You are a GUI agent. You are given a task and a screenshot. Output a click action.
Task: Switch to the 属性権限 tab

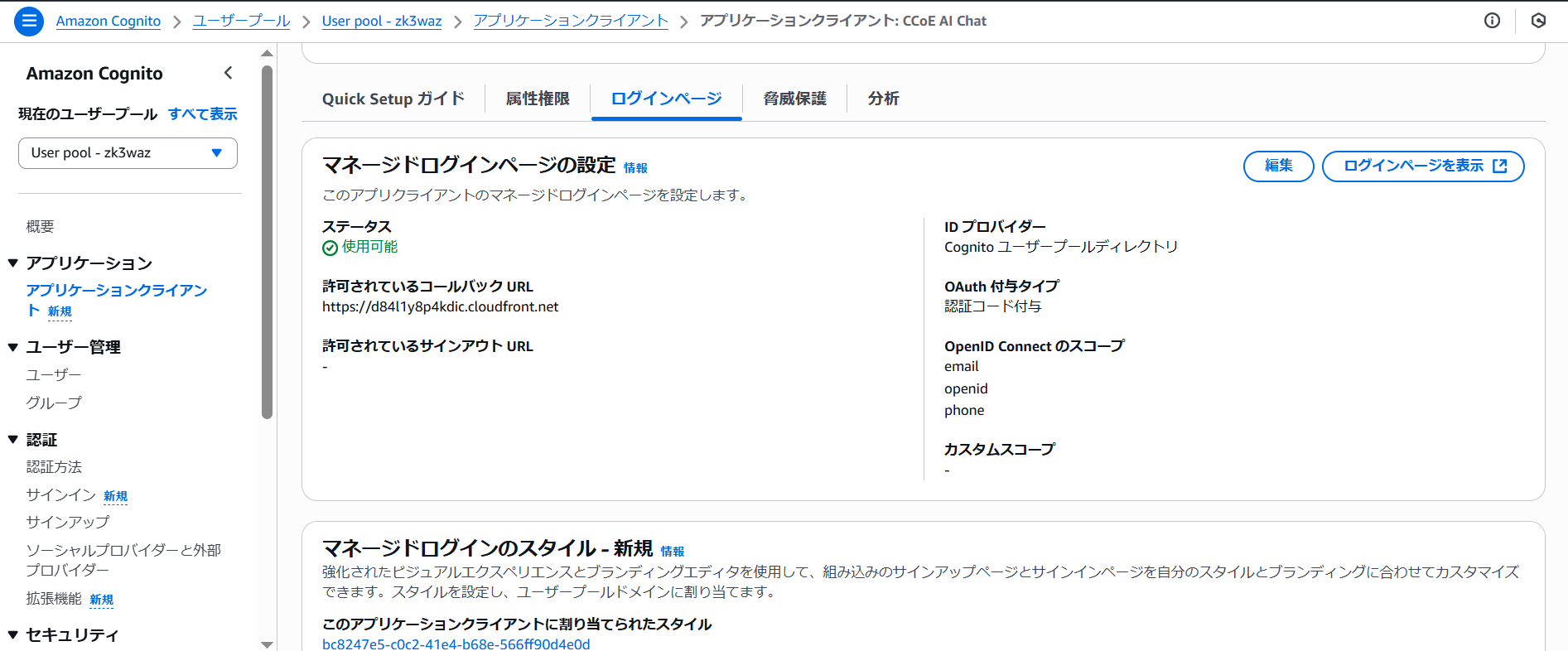pyautogui.click(x=538, y=99)
